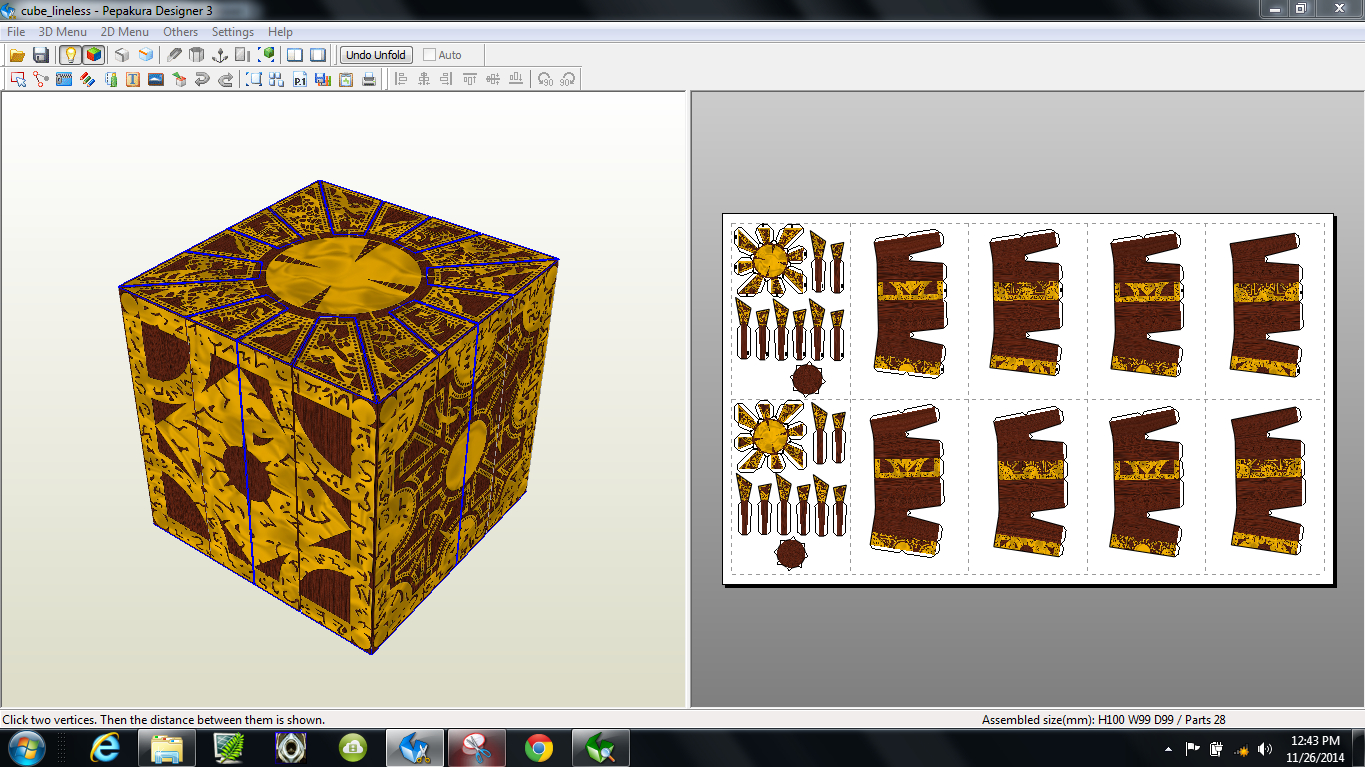This screenshot has width=1365, height=767.
Task: Select the gray eraser-shaped tool icon
Action: point(175,55)
